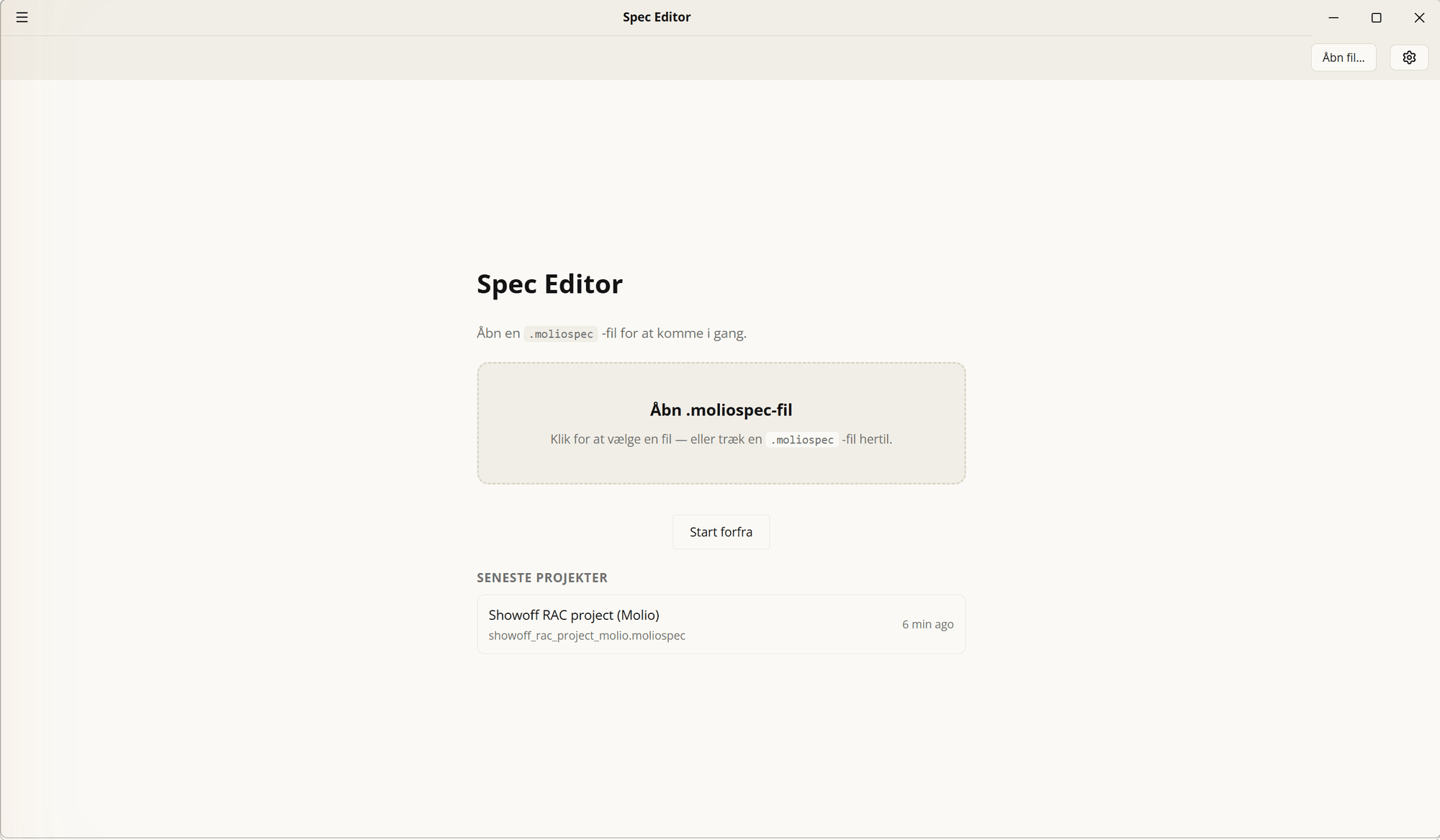This screenshot has width=1440, height=840.
Task: Click the "Åbn fil..." toolbar button
Action: tap(1344, 58)
